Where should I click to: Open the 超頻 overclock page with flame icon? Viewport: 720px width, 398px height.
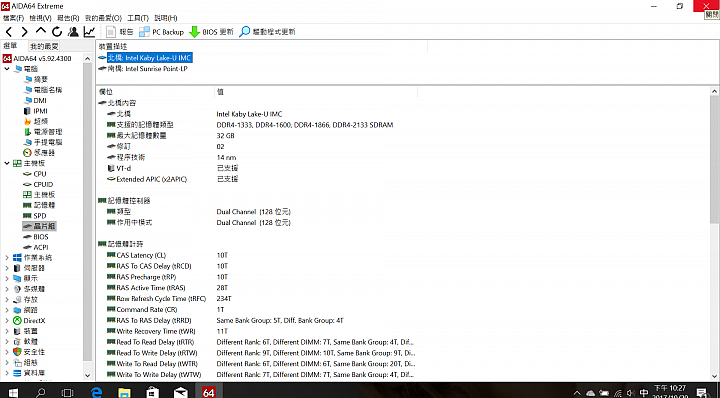(x=35, y=121)
